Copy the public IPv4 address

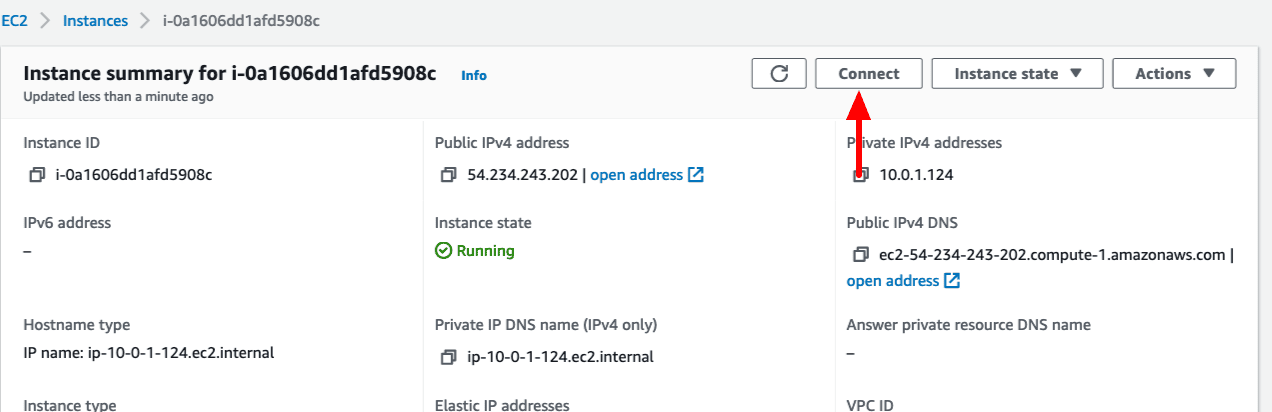(449, 175)
